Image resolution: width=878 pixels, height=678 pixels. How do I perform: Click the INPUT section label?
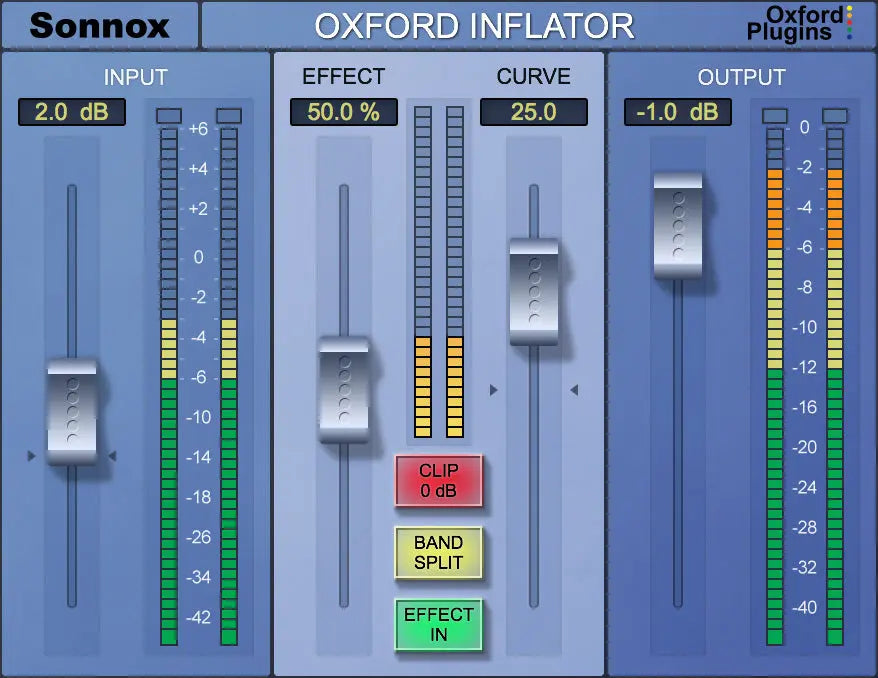pyautogui.click(x=136, y=77)
